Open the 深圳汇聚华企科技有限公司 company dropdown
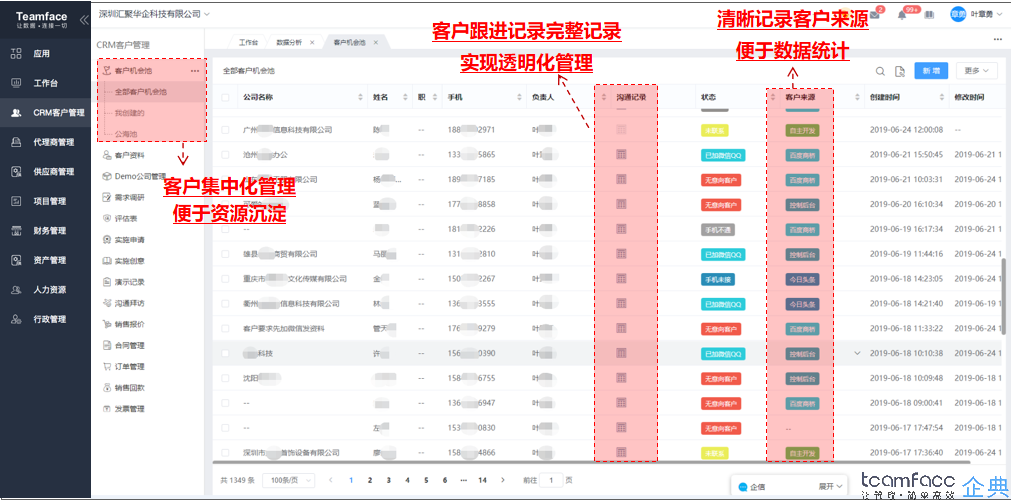 (155, 14)
